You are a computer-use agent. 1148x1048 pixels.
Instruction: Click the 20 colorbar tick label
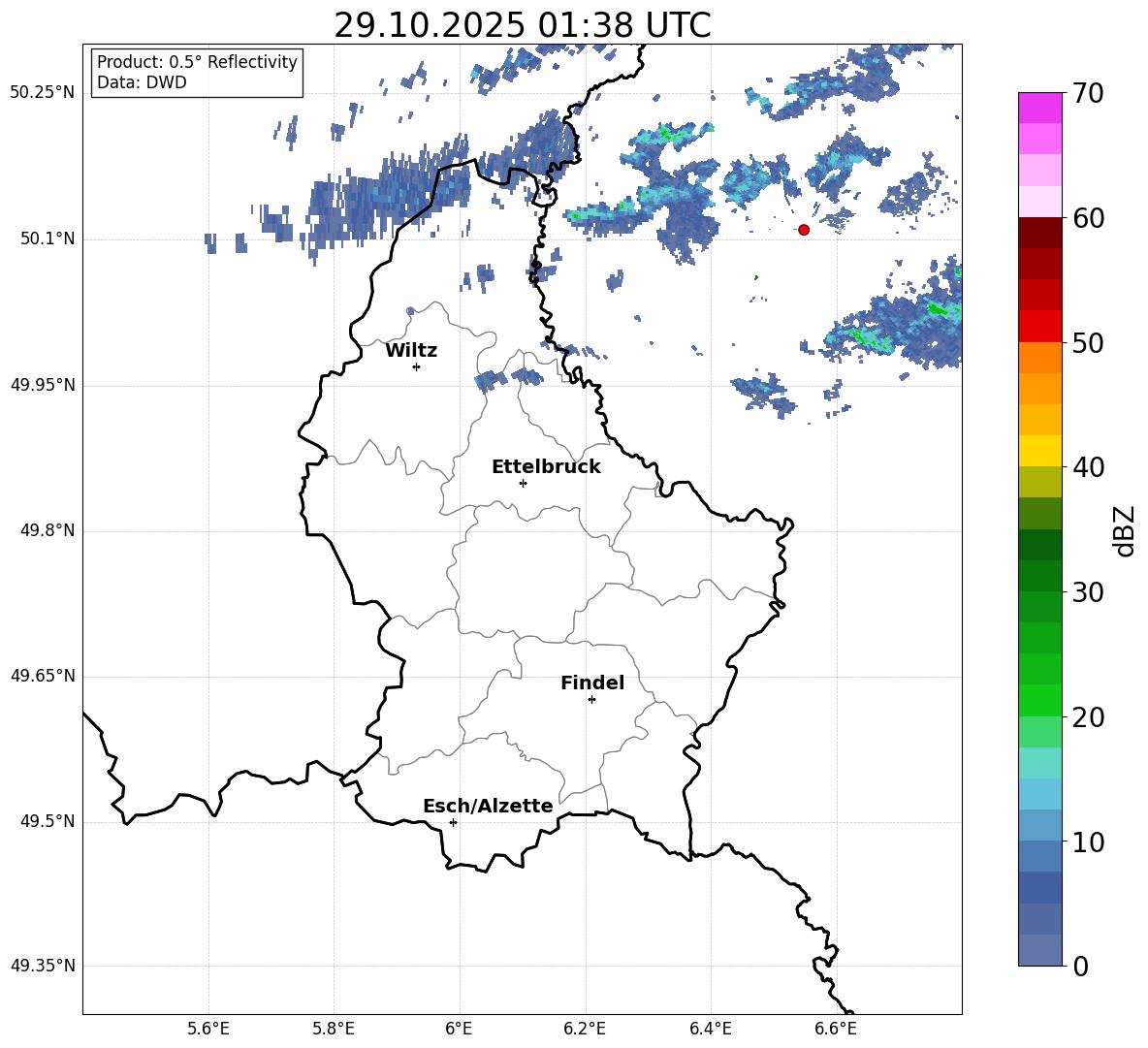click(x=1088, y=717)
